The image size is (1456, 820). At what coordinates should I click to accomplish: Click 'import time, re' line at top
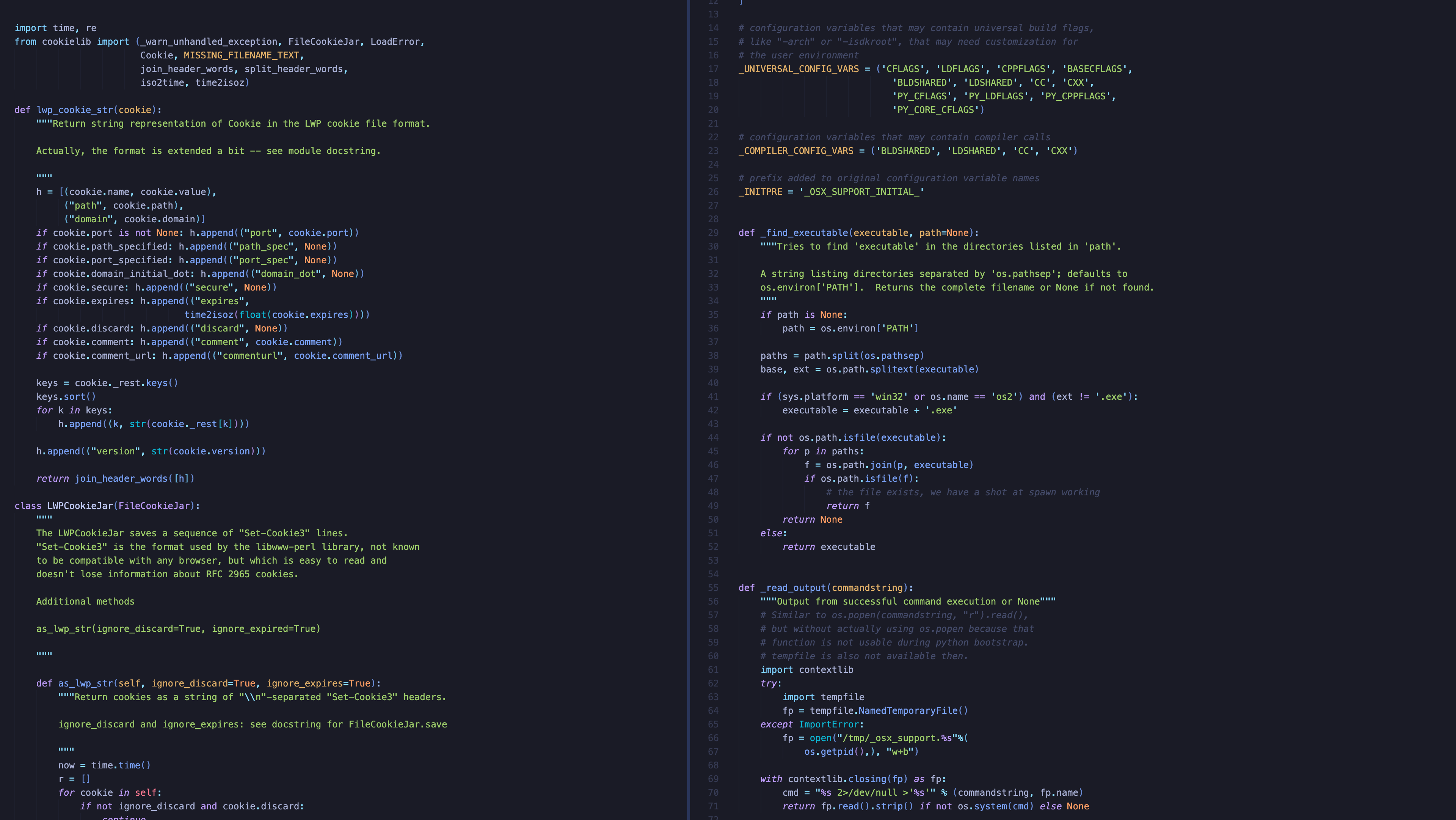[x=55, y=28]
